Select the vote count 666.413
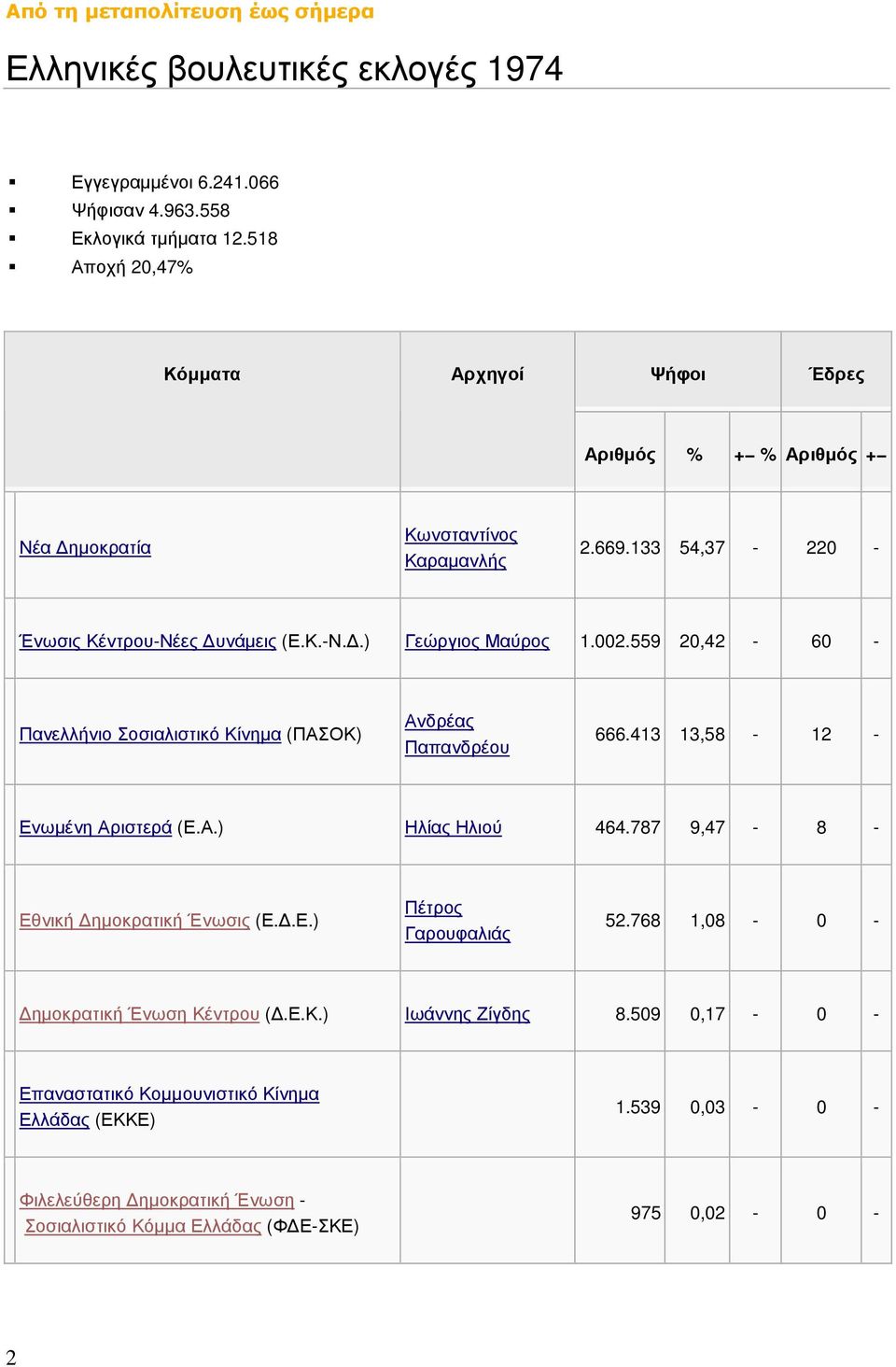Viewport: 896px width, 1367px height. pos(627,735)
